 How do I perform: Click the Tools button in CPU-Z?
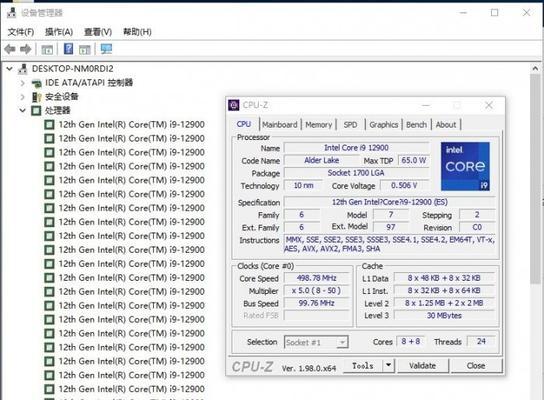tap(363, 366)
